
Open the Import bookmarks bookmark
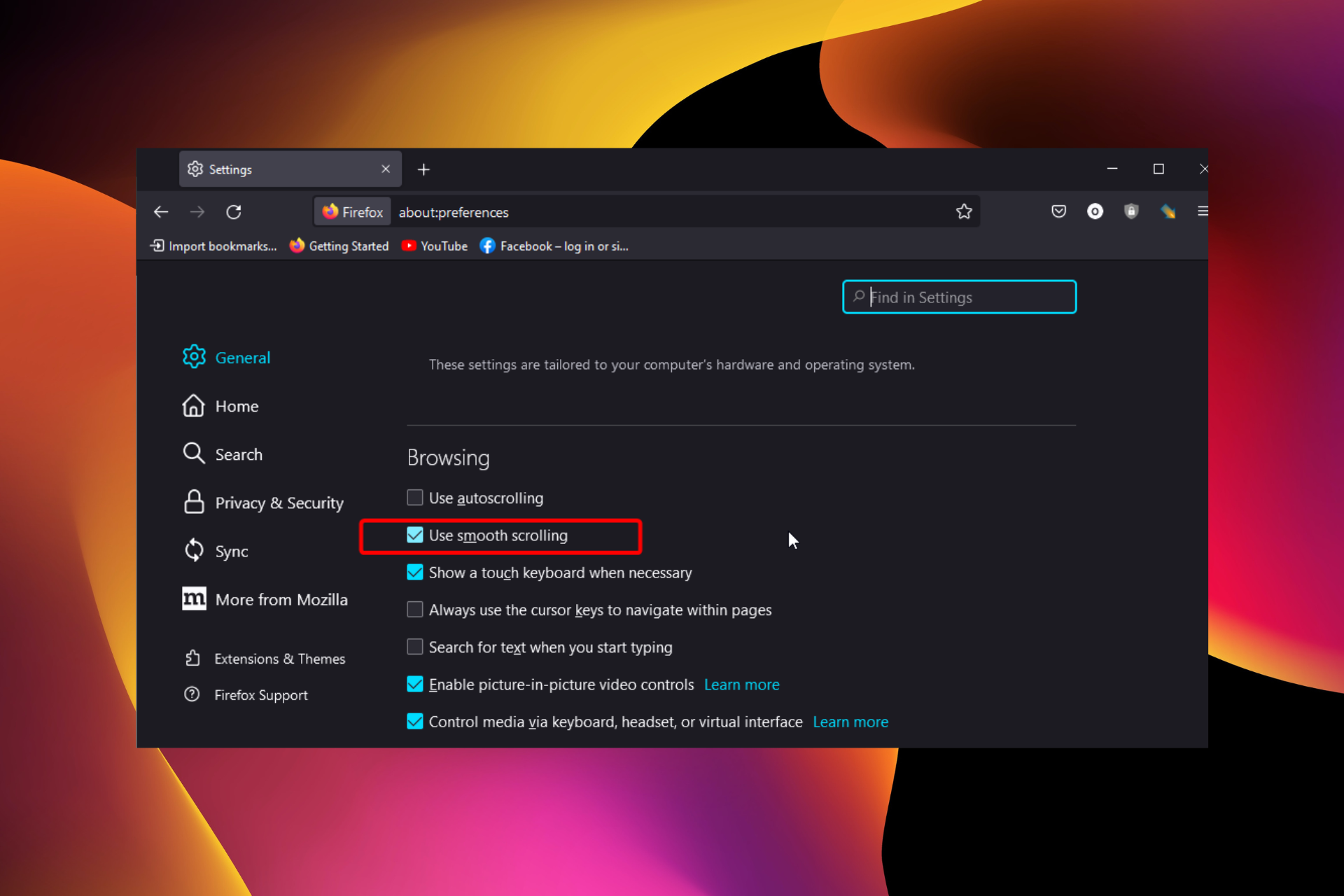tap(213, 246)
